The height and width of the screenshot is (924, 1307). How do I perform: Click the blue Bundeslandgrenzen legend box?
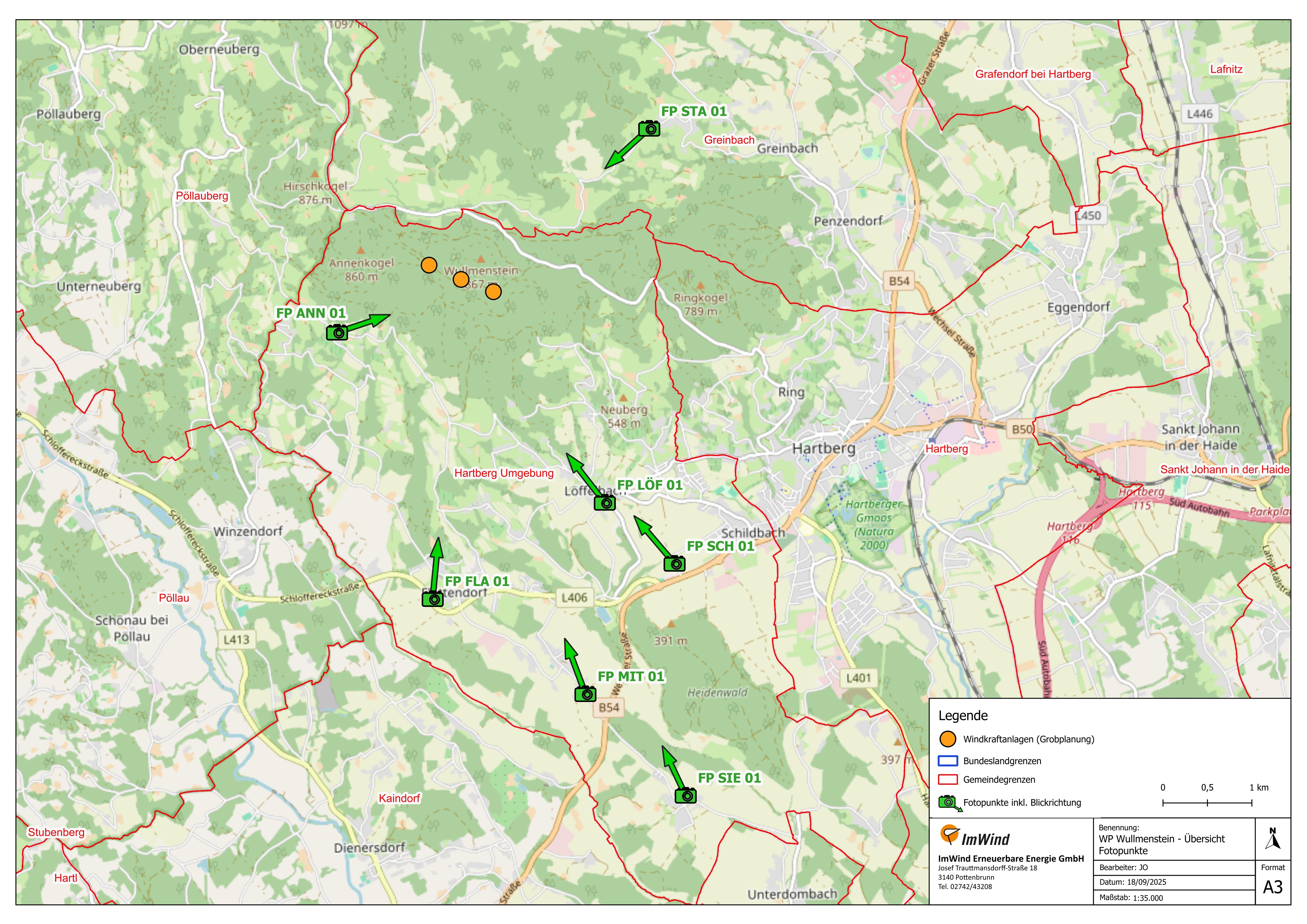(x=948, y=761)
